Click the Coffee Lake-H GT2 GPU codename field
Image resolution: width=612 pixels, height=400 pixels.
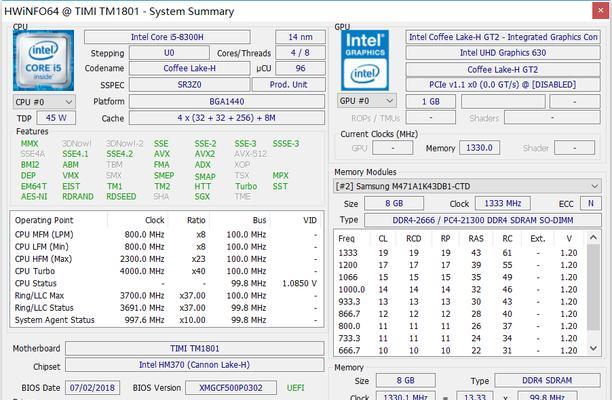pos(503,69)
